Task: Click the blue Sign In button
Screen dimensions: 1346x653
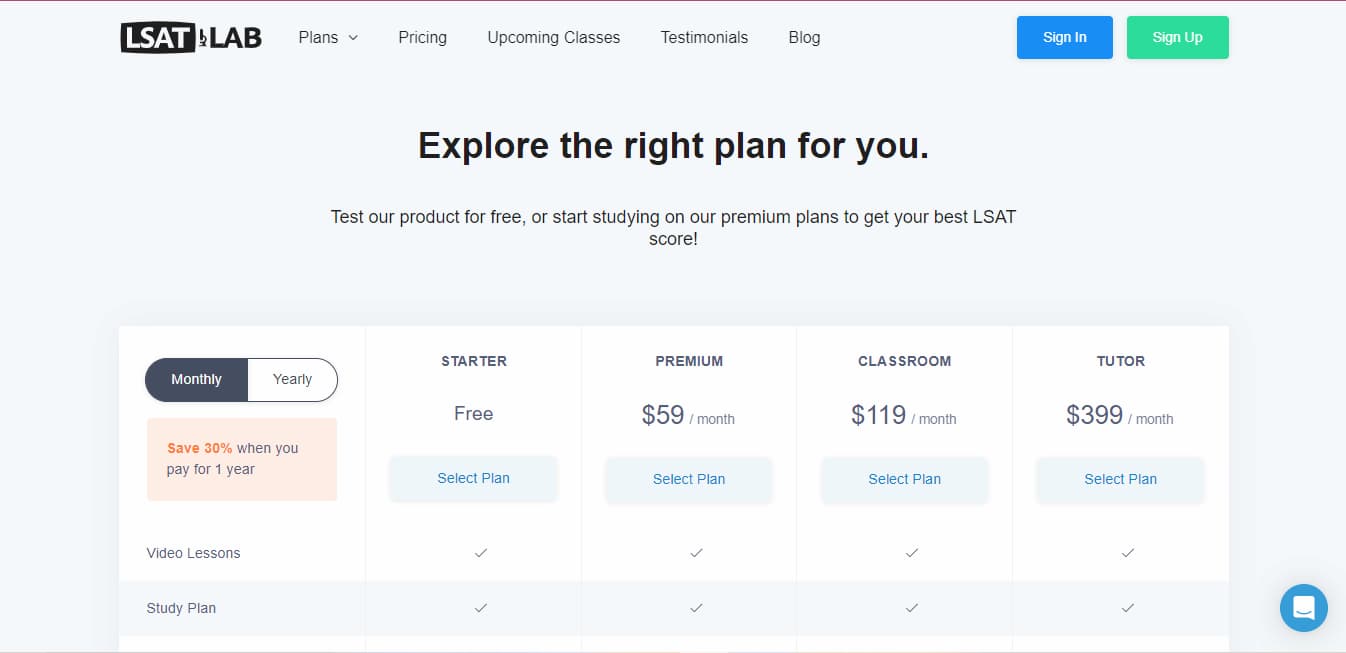Action: (1064, 37)
